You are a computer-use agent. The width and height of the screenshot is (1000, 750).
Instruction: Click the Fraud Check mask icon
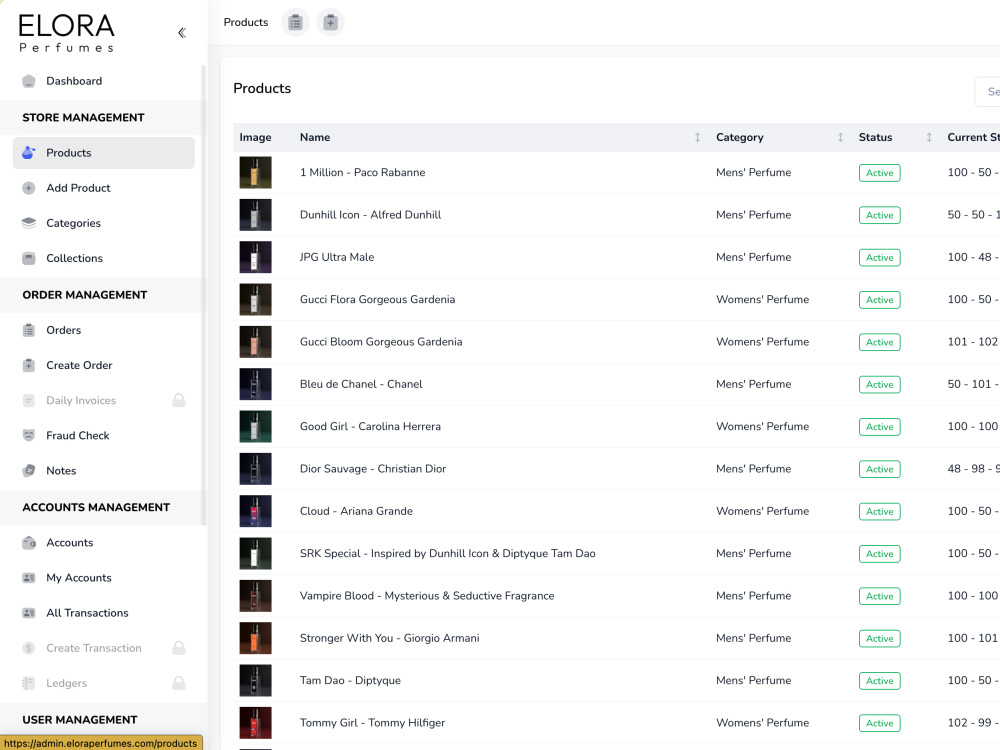click(x=29, y=436)
